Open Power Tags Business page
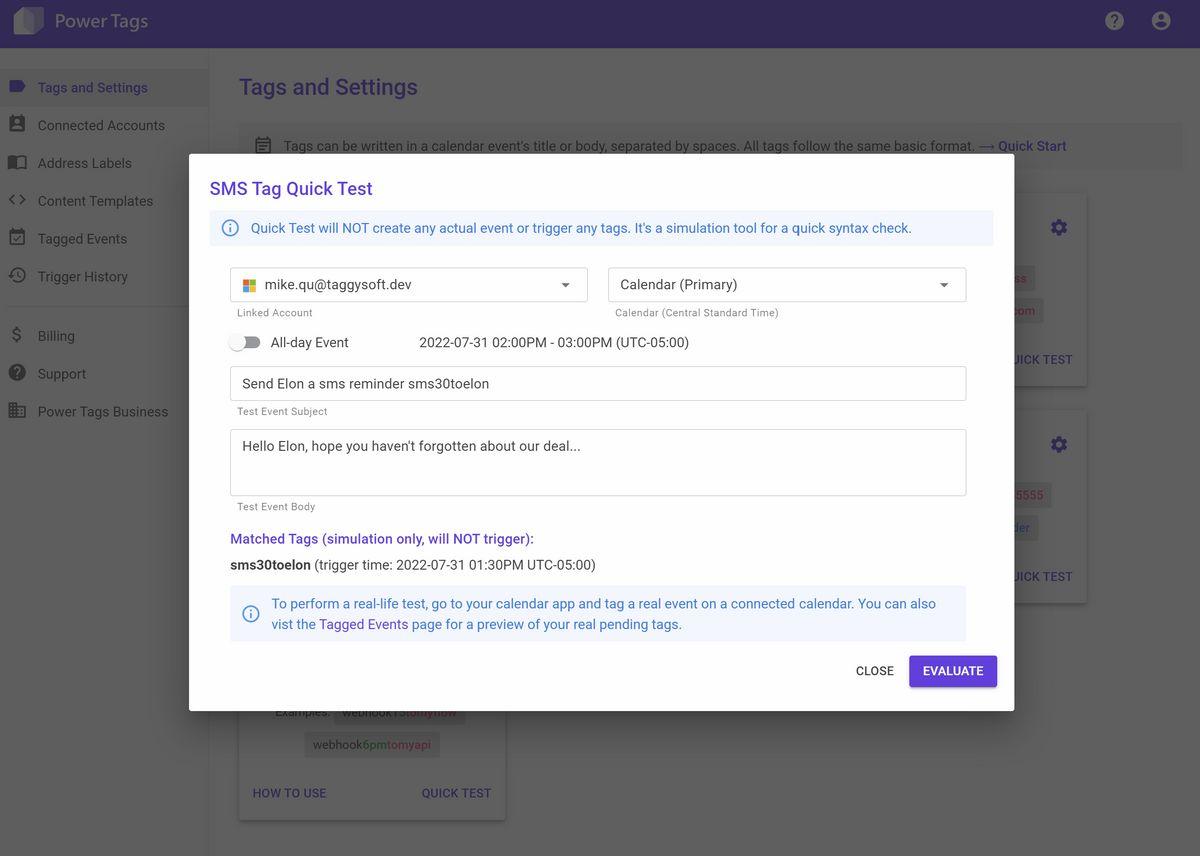1200x856 pixels. pos(104,411)
